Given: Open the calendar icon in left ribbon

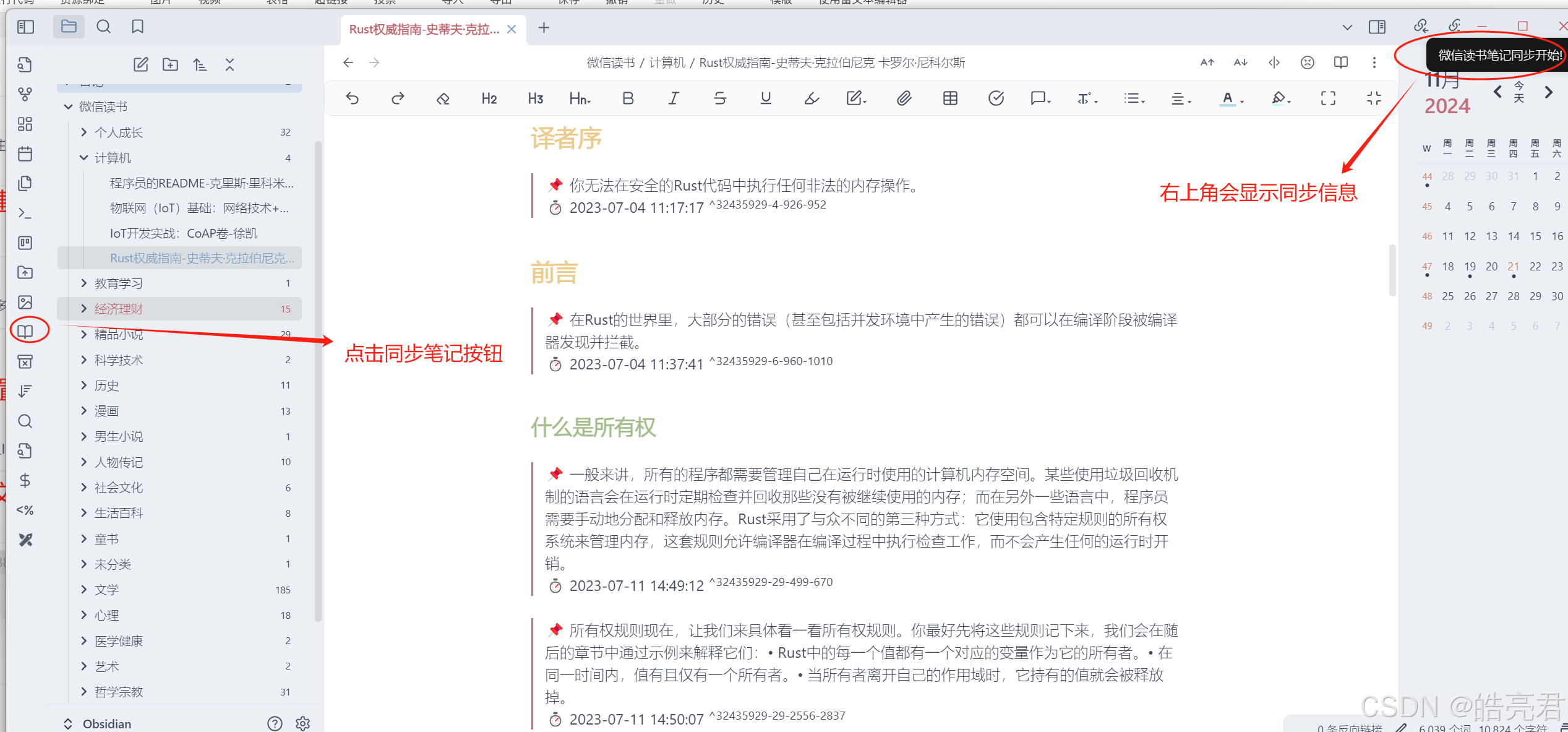Looking at the screenshot, I should pyautogui.click(x=25, y=153).
